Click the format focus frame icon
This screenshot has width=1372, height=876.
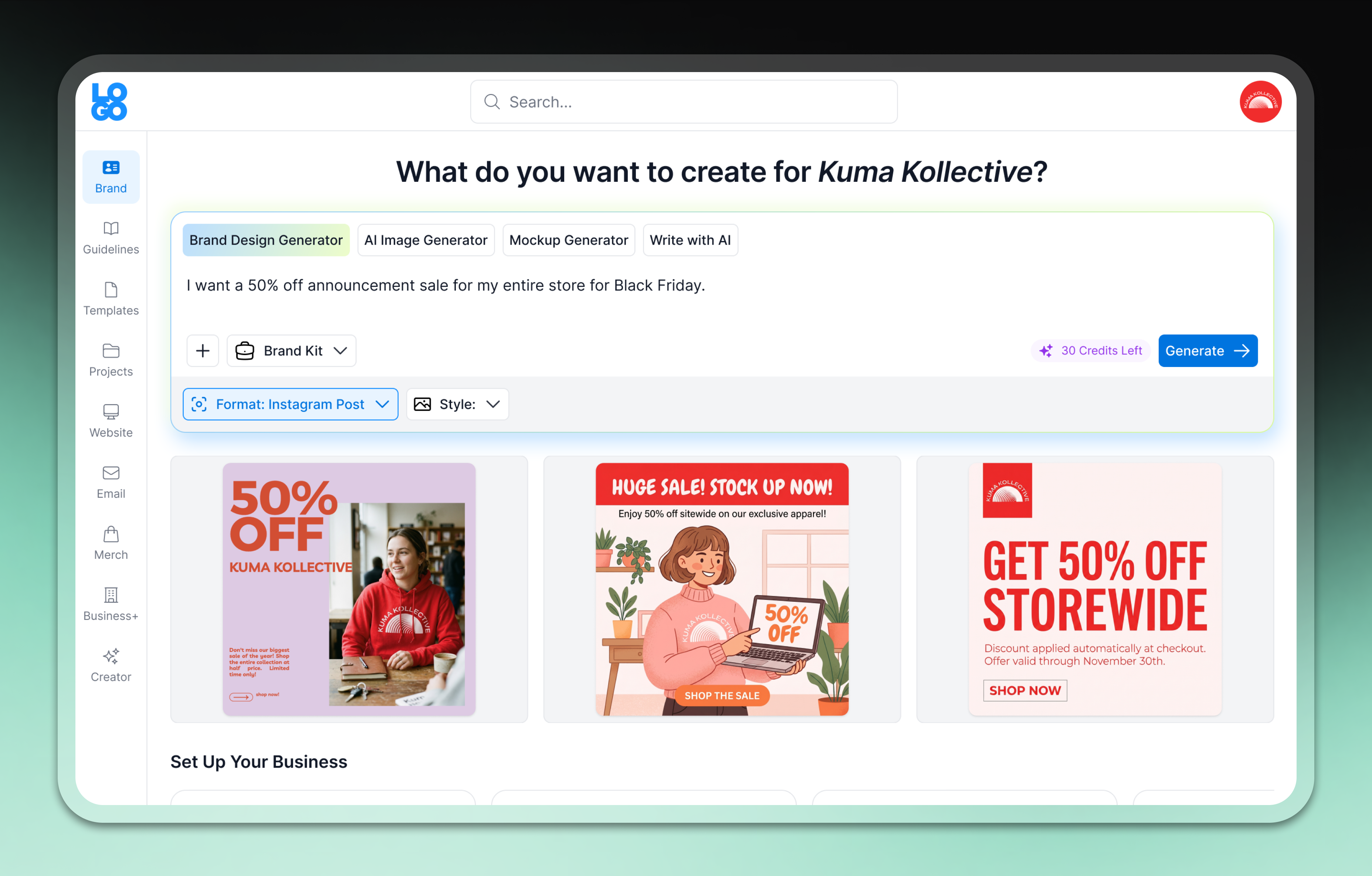(199, 404)
